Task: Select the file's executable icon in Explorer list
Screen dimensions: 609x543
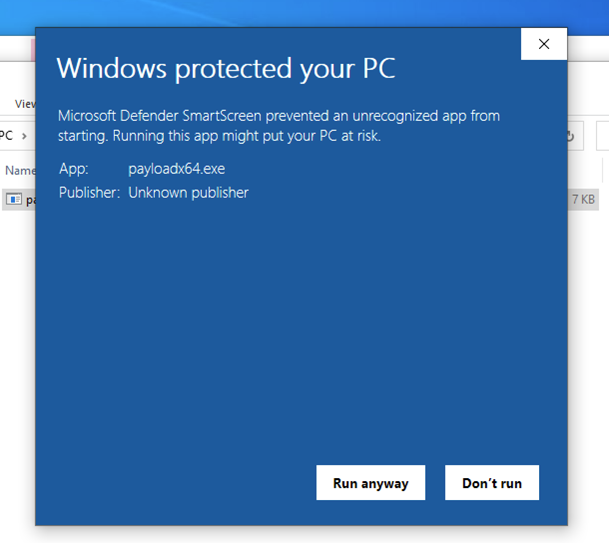Action: coord(14,200)
